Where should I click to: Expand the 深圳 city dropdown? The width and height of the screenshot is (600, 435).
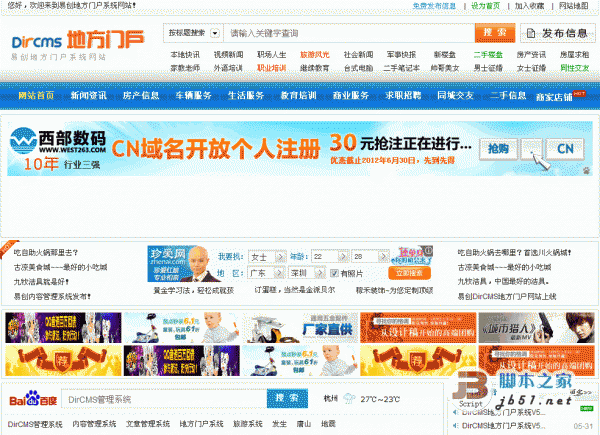coord(319,273)
